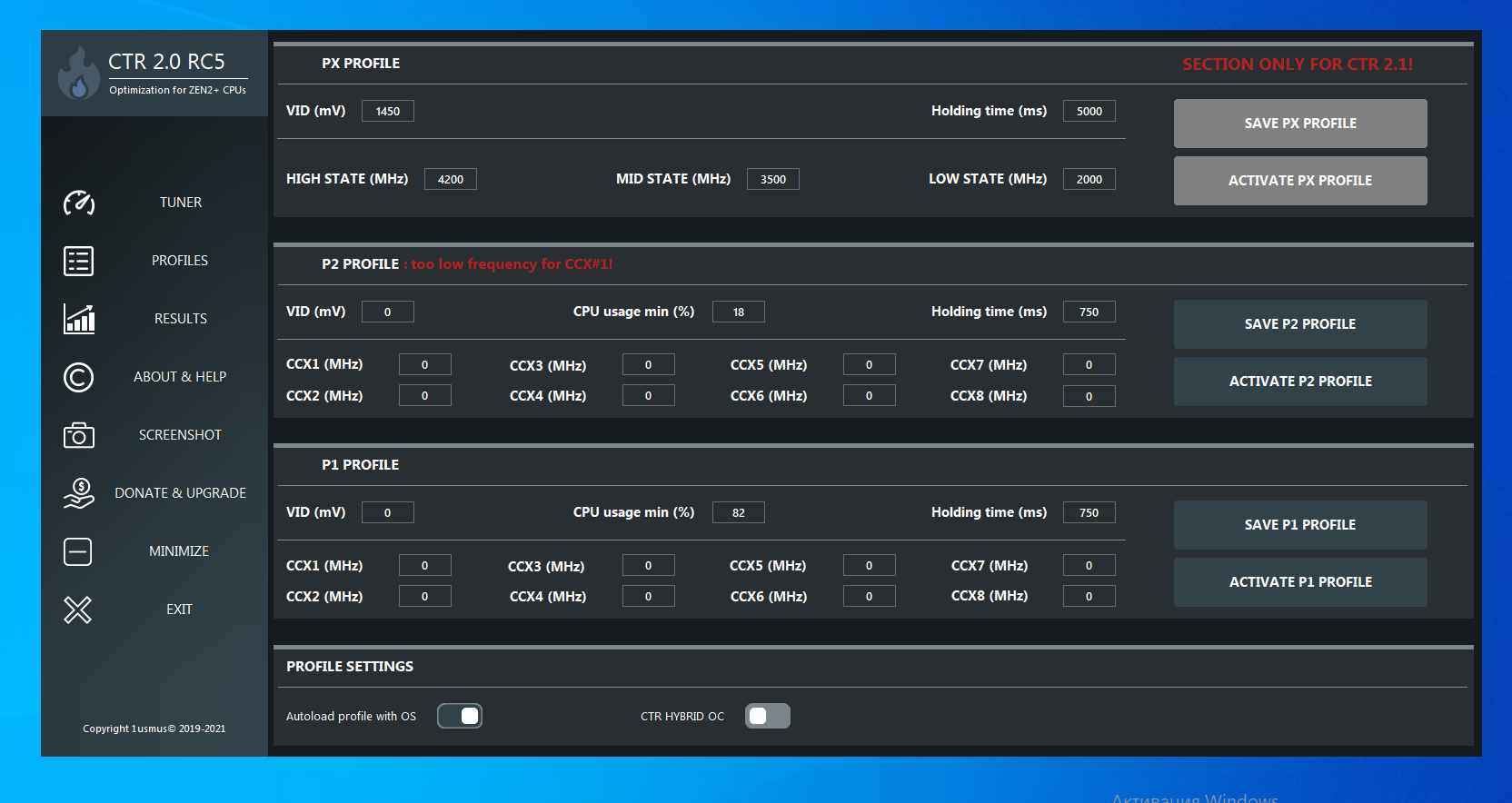Open the TUNER section
The width and height of the screenshot is (1512, 803).
pos(181,203)
